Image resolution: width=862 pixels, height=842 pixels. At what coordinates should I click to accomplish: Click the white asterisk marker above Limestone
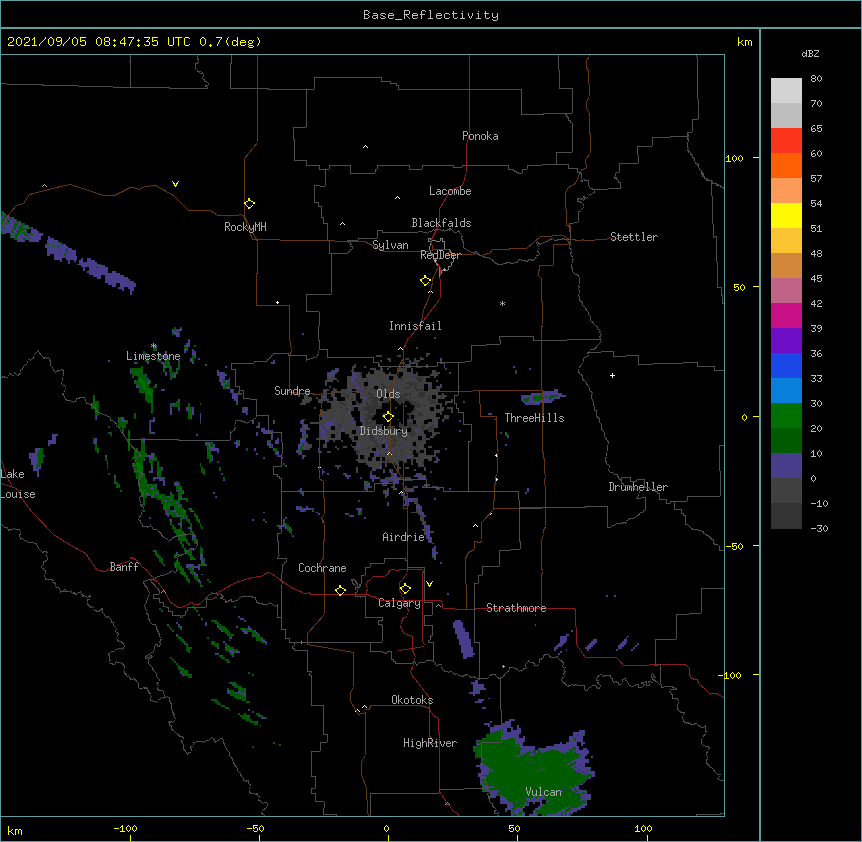pos(153,346)
